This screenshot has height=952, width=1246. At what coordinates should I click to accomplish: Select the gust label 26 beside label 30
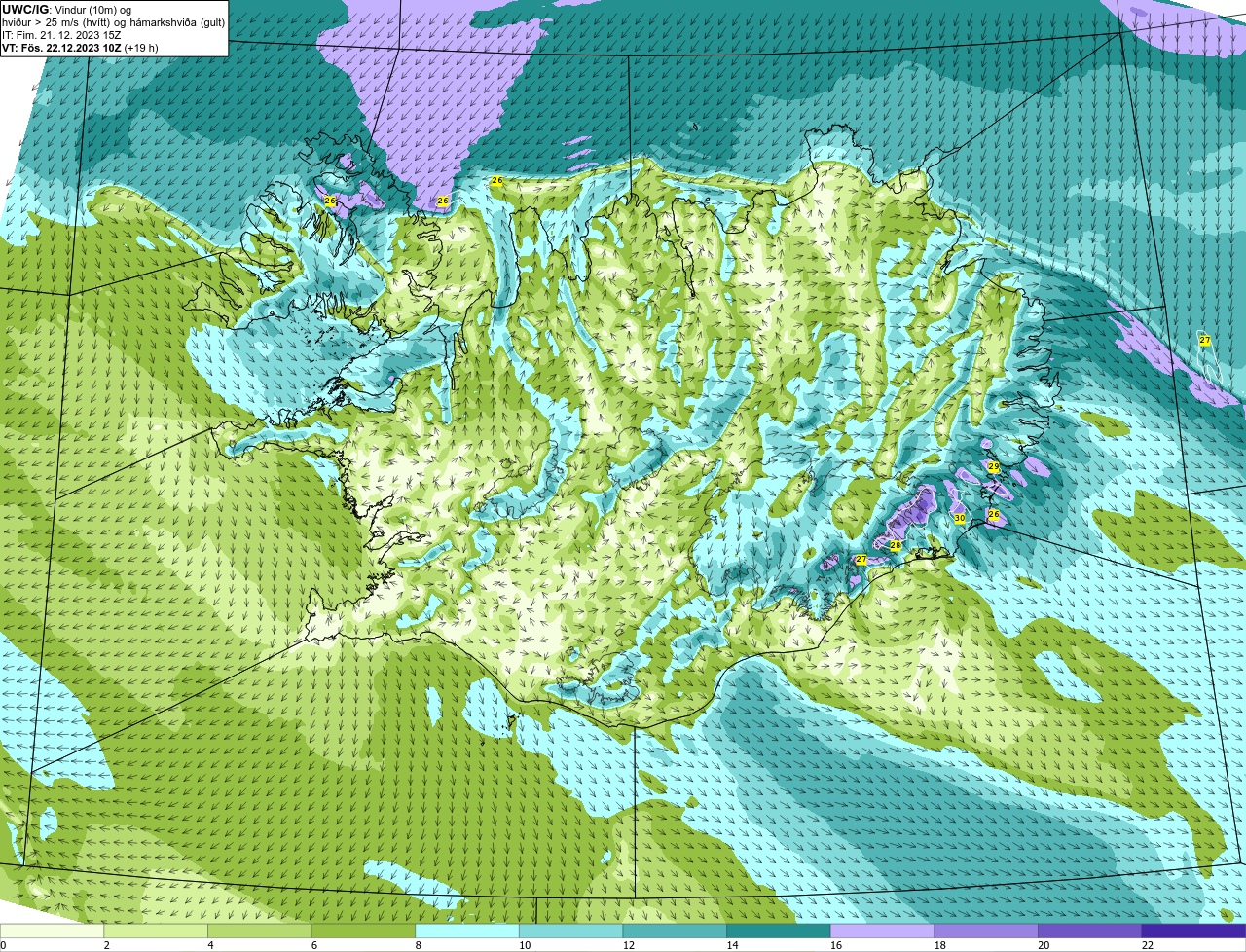coord(994,514)
